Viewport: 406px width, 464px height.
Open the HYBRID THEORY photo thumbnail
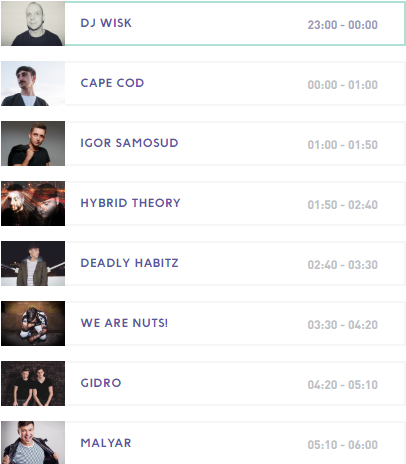33,203
